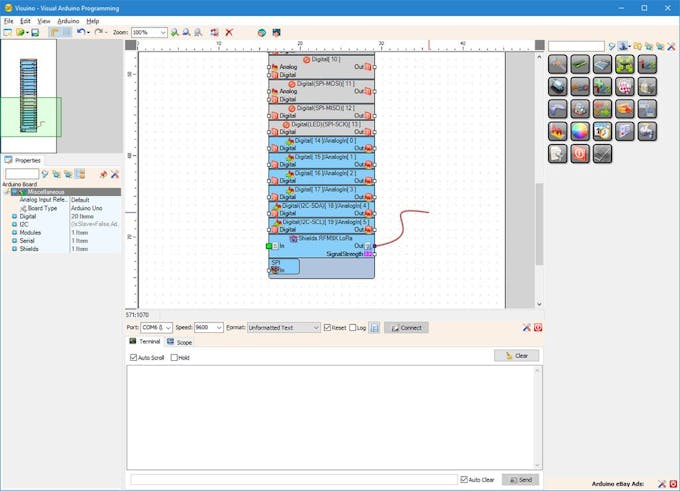
Task: Click the Arduino IDE upload icon
Action: [276, 33]
